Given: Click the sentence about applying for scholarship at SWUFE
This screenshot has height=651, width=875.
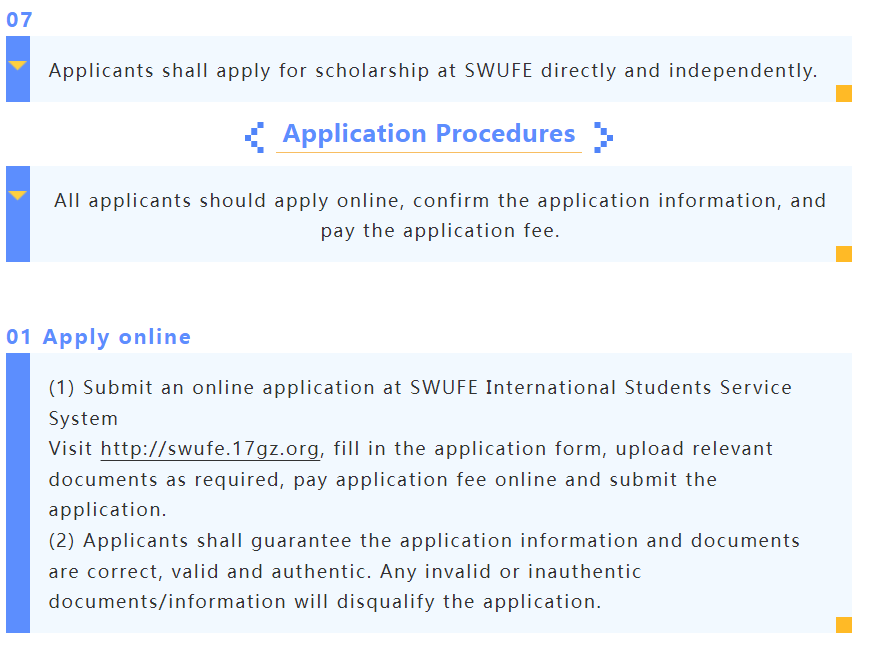Looking at the screenshot, I should point(433,71).
